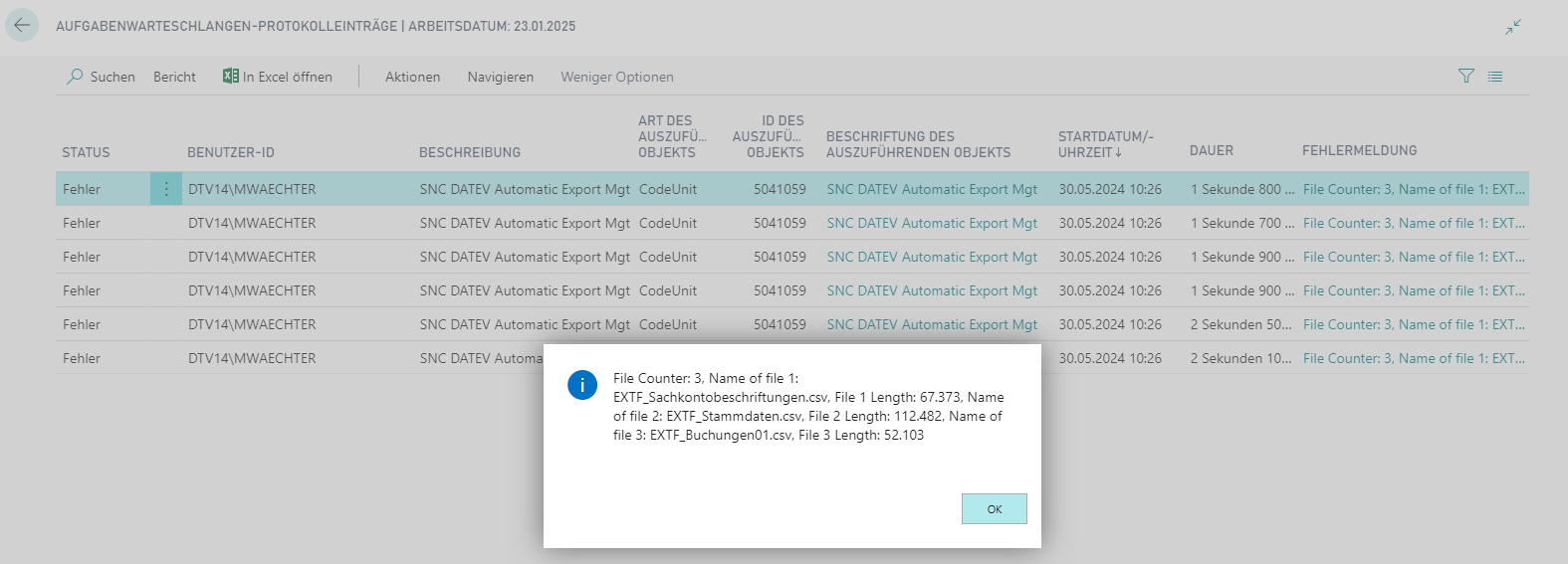Click Weniger Optionen to collapse options

coord(616,77)
